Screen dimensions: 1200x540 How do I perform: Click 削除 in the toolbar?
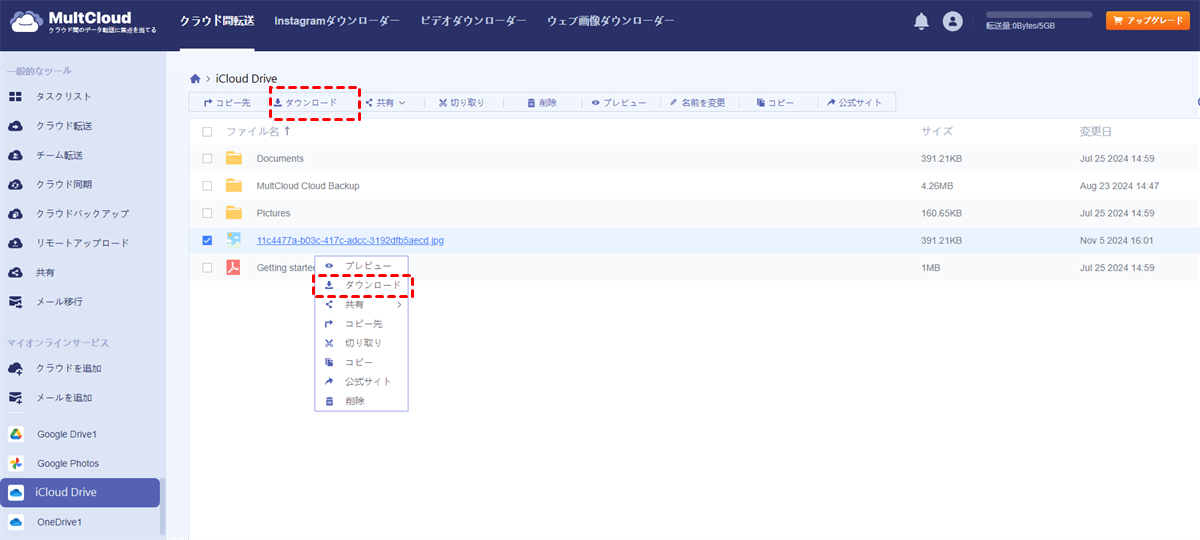(x=542, y=102)
